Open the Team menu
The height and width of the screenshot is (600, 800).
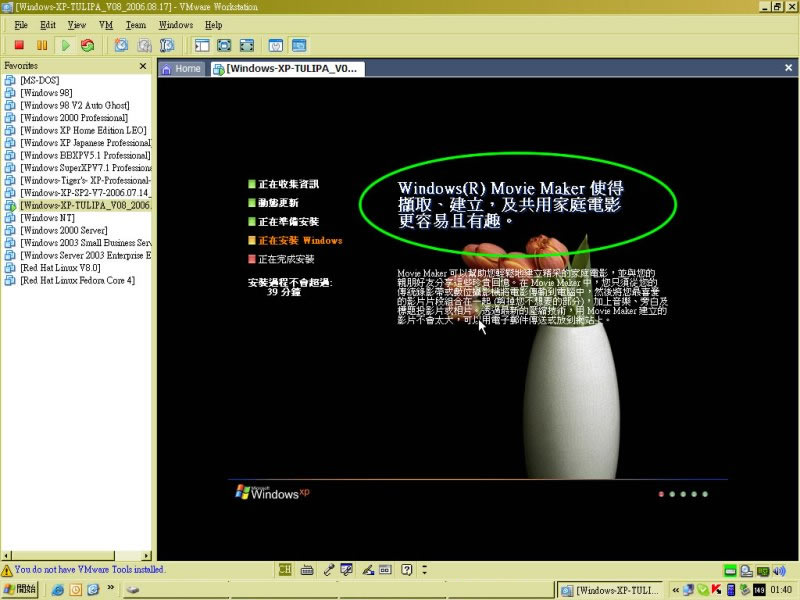click(136, 25)
